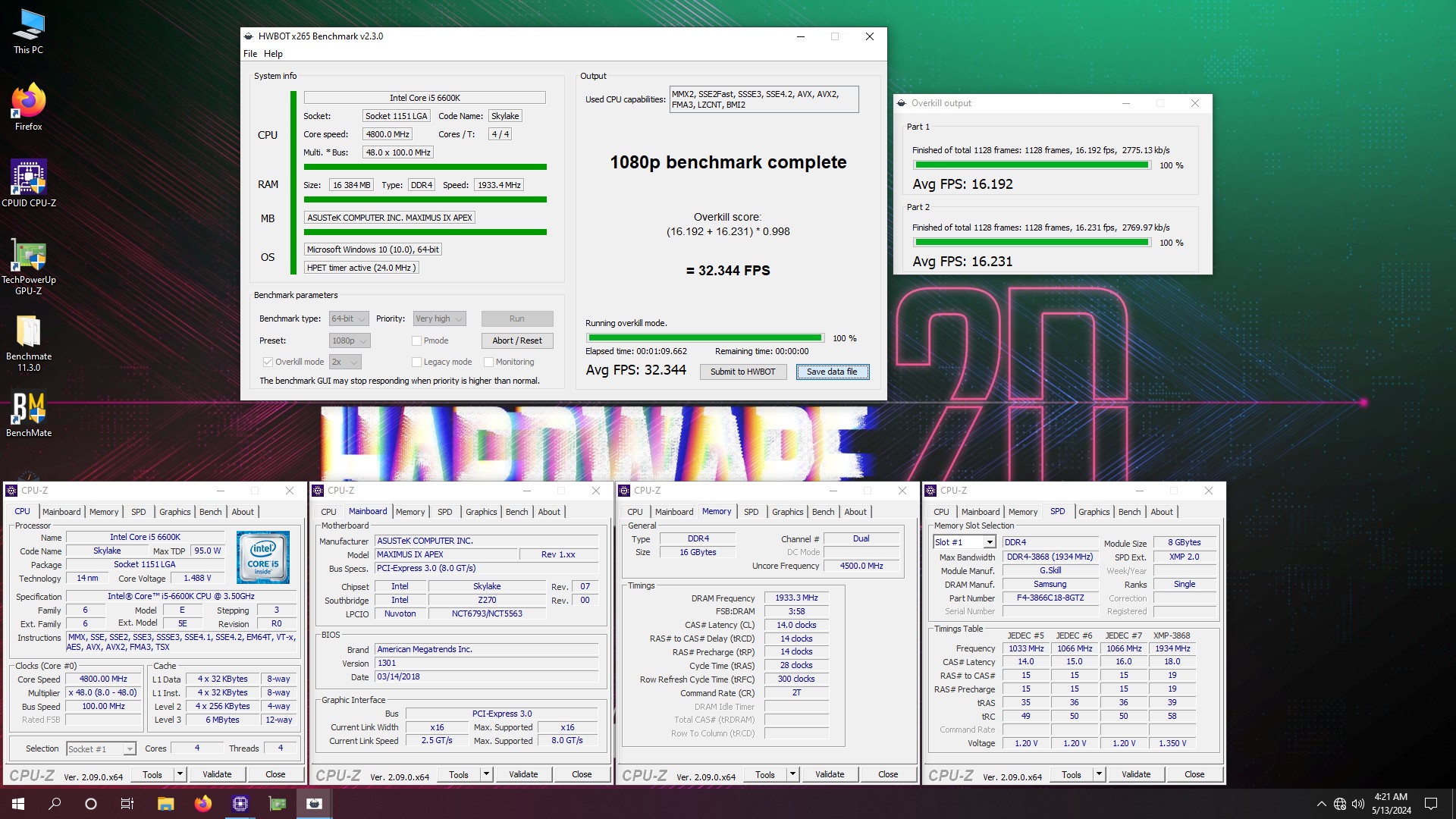The image size is (1456, 819).
Task: Enable Pmode checkbox
Action: 416,341
